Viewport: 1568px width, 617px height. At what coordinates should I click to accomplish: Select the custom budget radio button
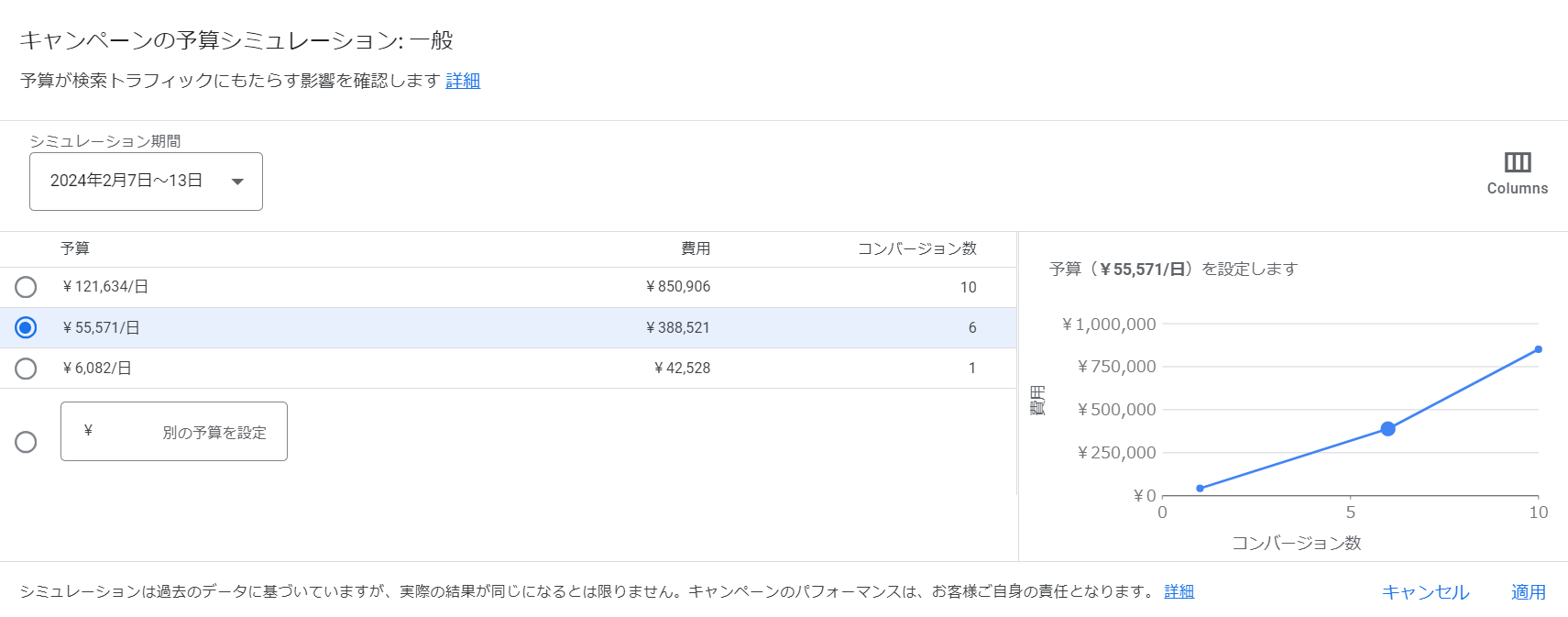point(26,442)
